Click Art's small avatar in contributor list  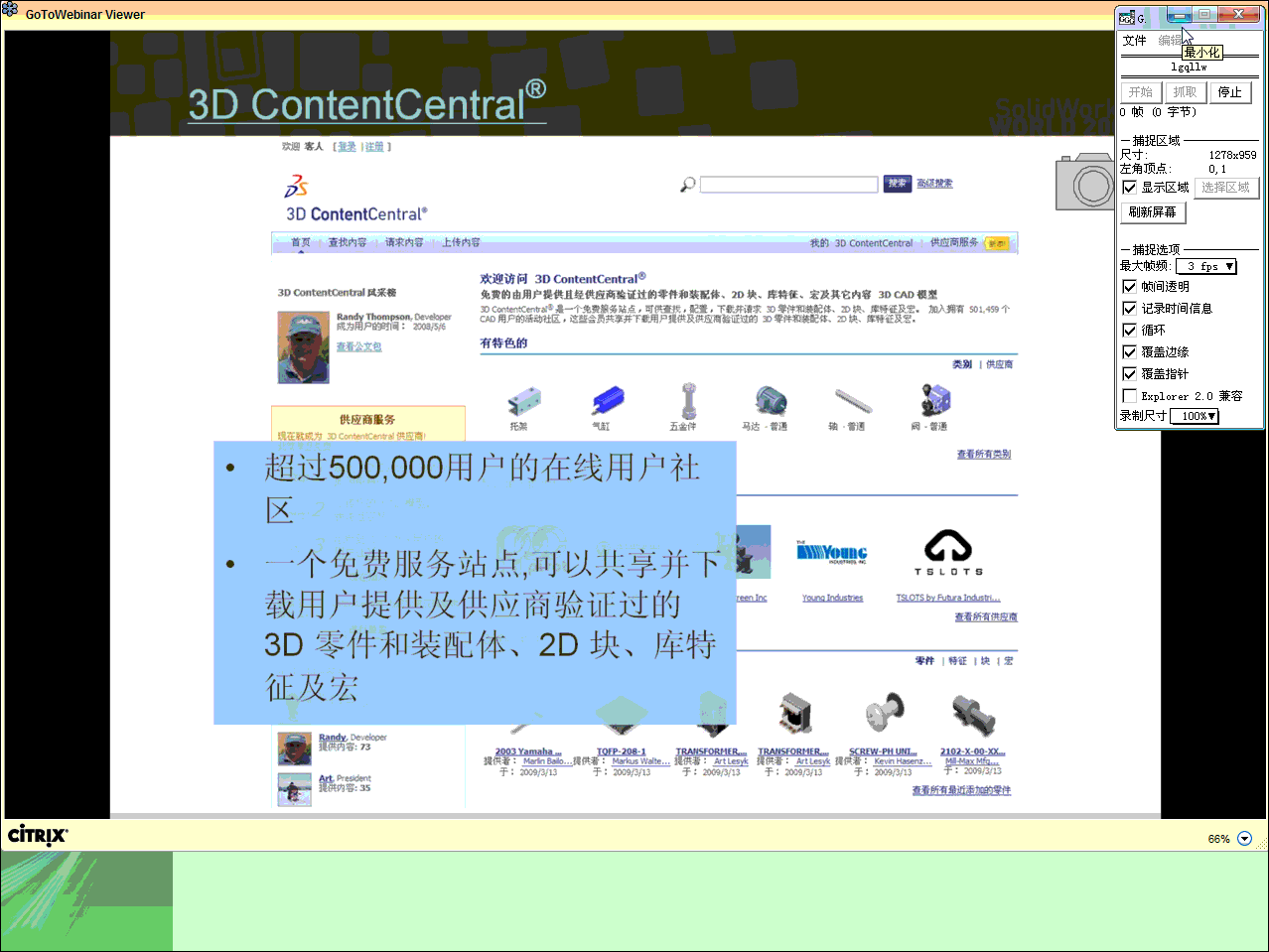click(x=295, y=789)
